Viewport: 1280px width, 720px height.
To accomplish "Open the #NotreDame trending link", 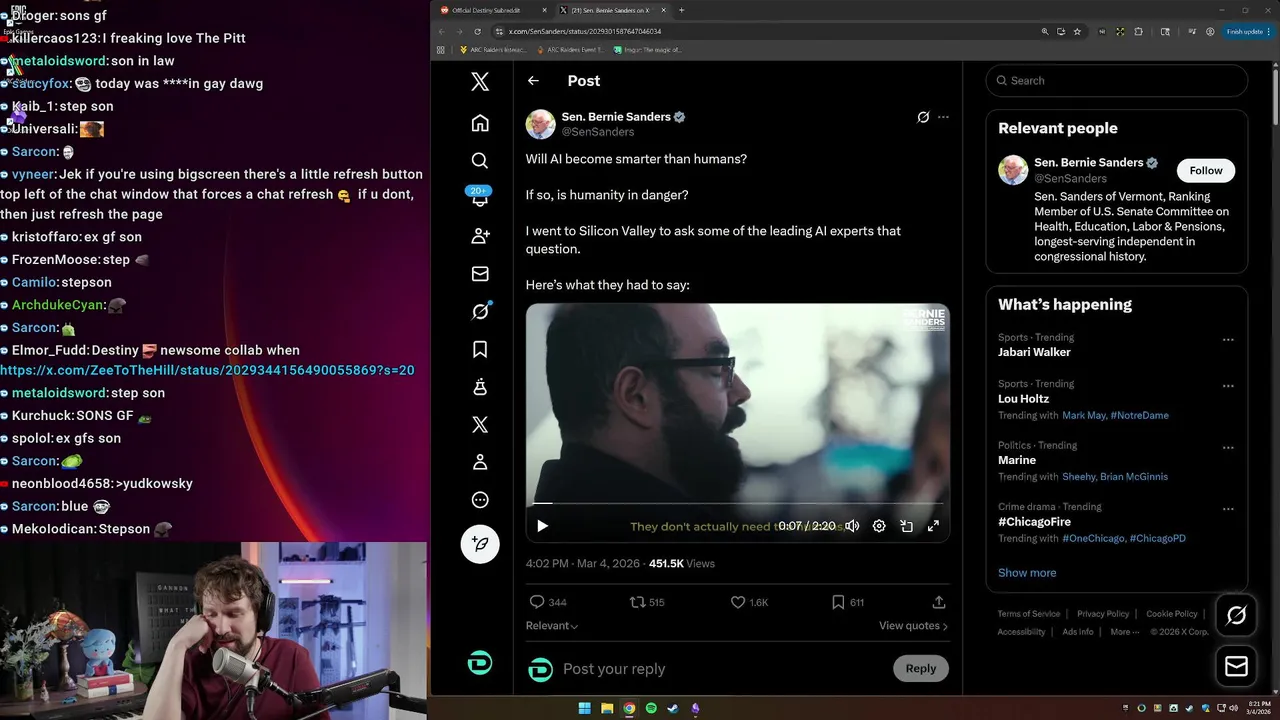I will coord(1139,415).
